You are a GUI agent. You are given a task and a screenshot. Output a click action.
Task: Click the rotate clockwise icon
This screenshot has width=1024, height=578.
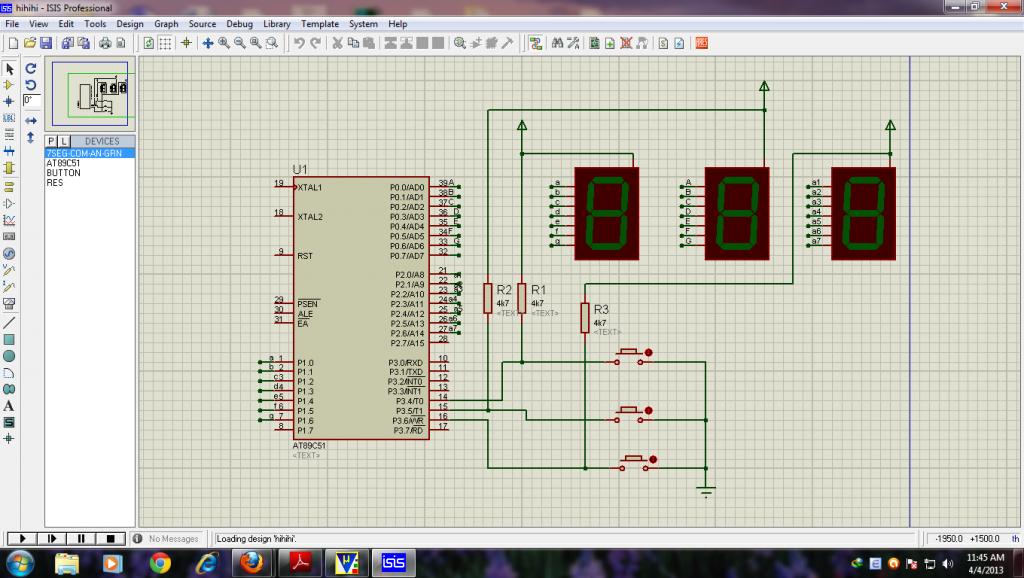pyautogui.click(x=31, y=69)
